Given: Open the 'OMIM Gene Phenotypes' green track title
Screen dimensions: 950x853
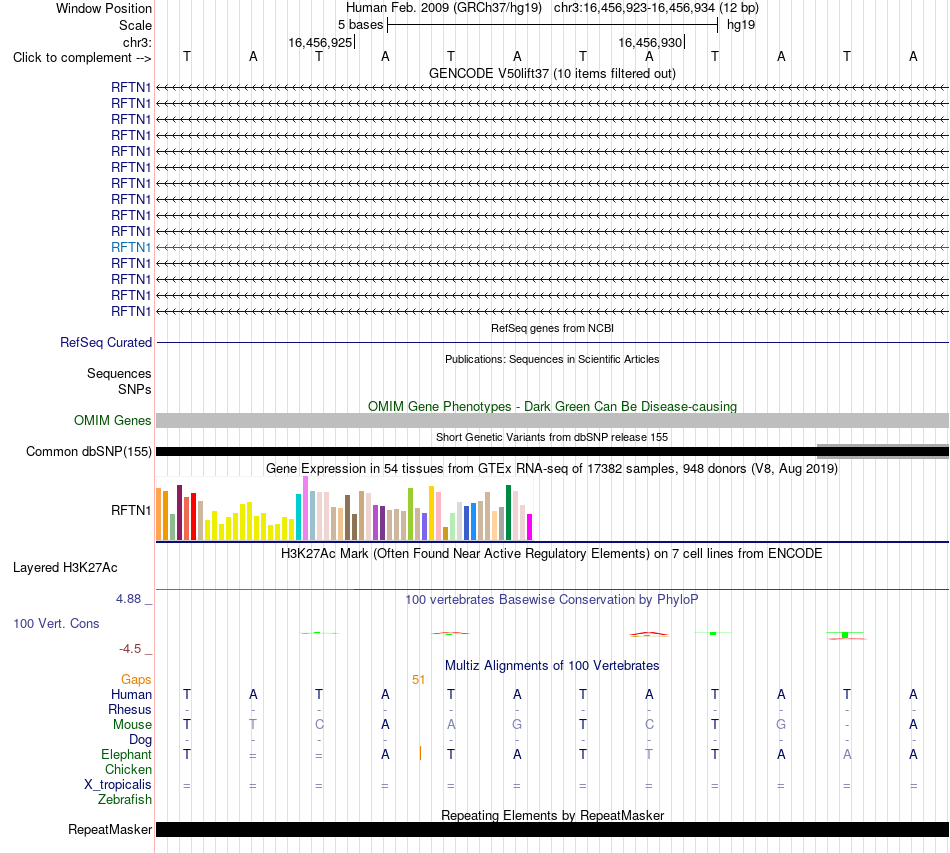Looking at the screenshot, I should pyautogui.click(x=552, y=407).
